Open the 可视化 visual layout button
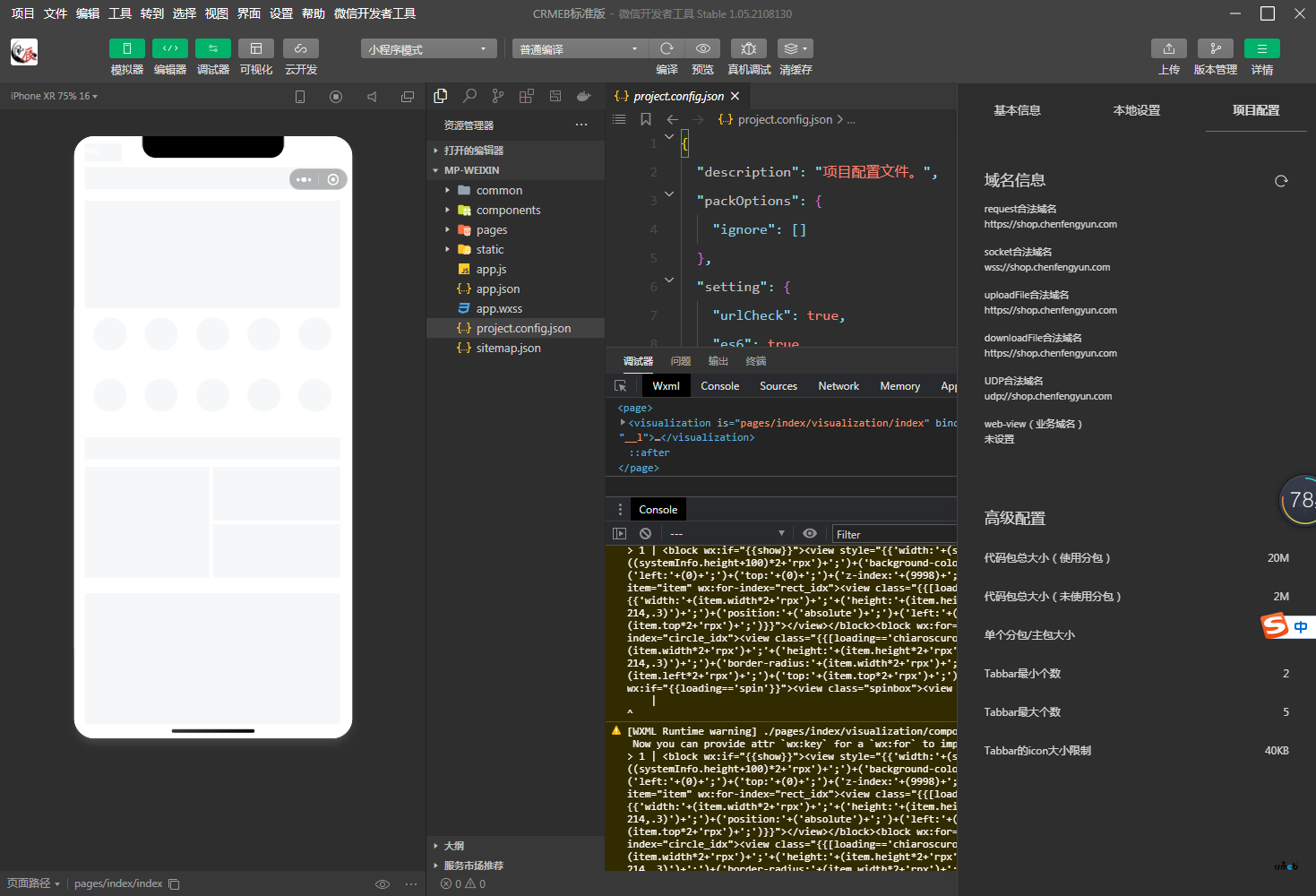 (256, 48)
